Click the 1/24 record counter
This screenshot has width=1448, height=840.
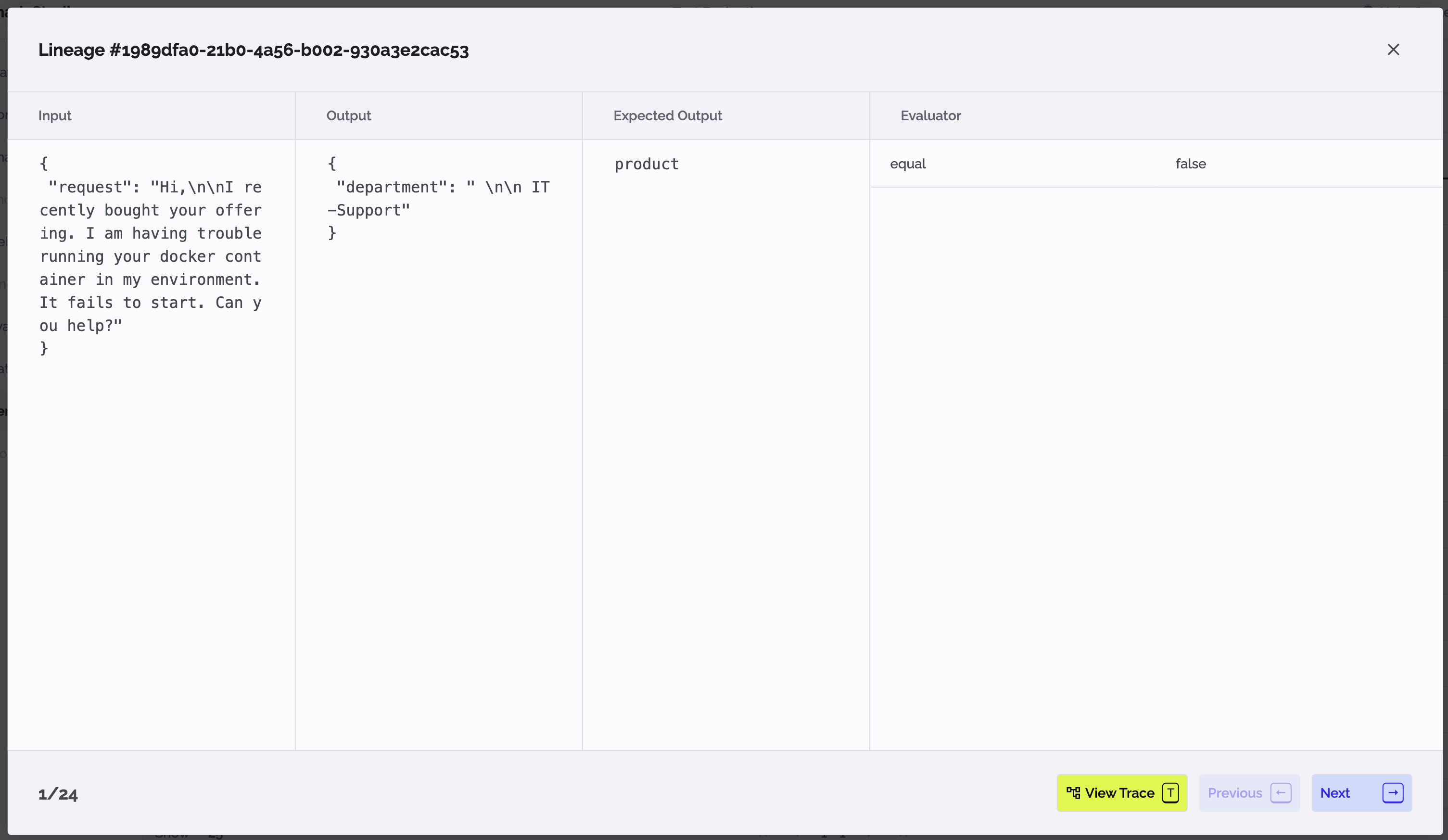point(57,794)
